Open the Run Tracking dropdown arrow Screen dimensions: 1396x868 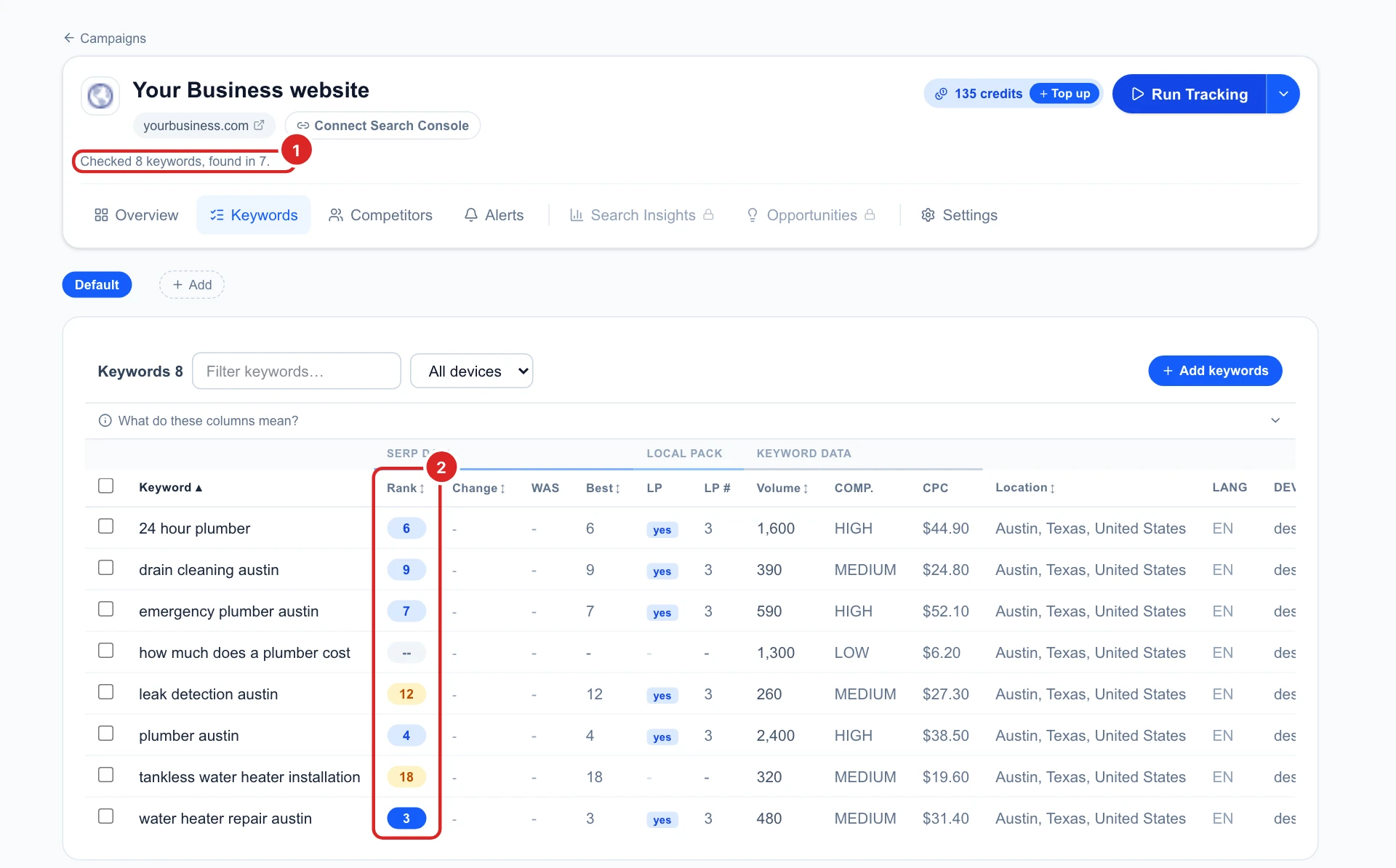tap(1283, 94)
